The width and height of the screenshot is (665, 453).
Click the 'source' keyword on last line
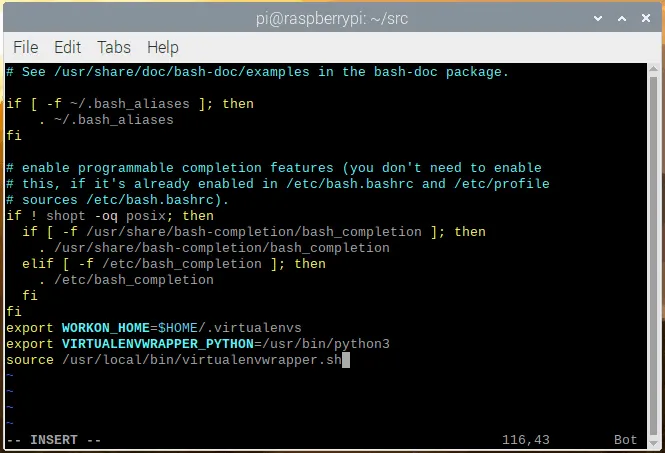pyautogui.click(x=30, y=360)
